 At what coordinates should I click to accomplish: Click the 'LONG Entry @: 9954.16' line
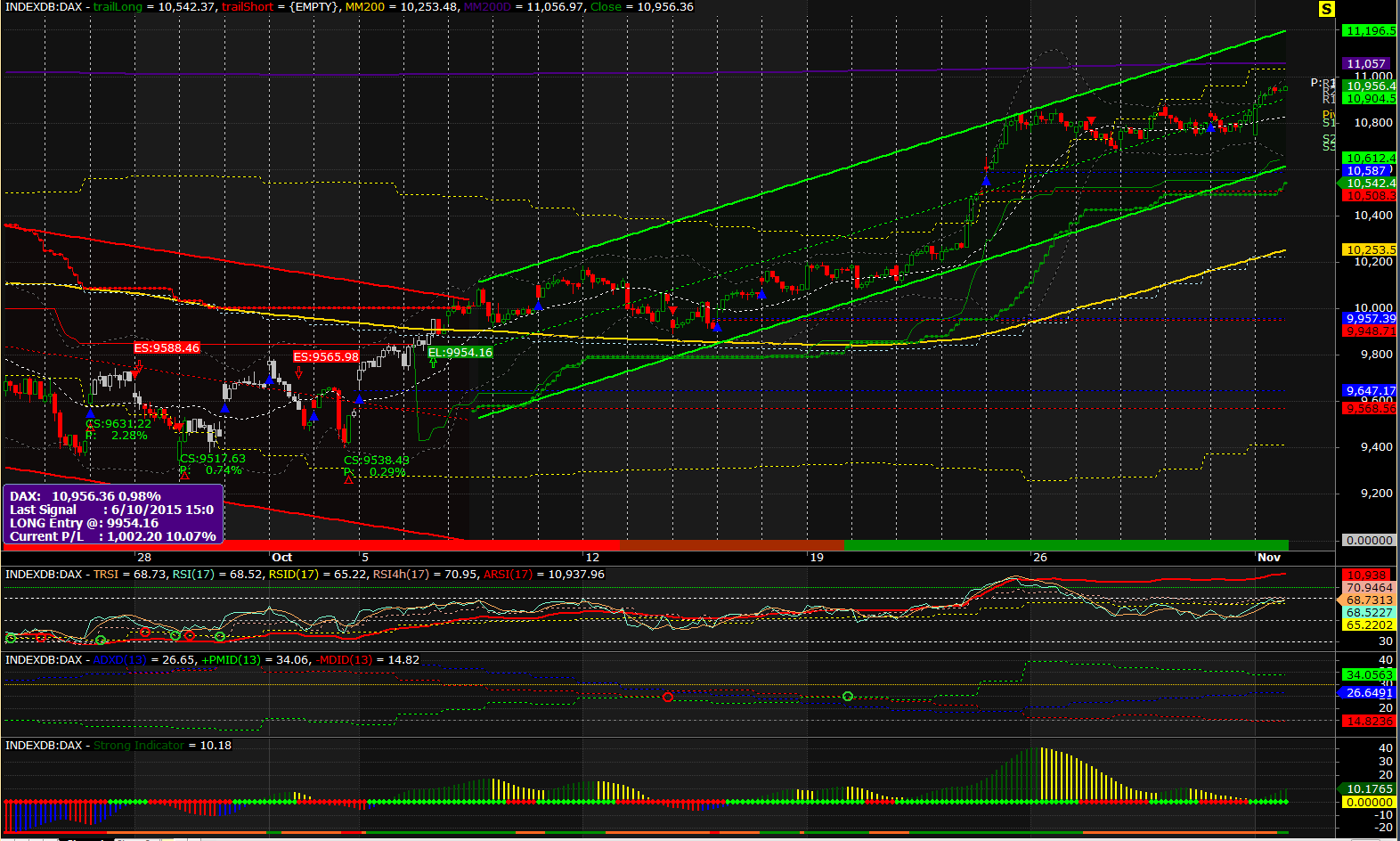(x=84, y=523)
